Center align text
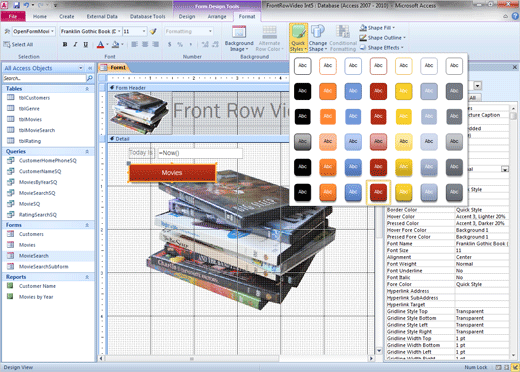The width and height of the screenshot is (520, 372). [145, 44]
